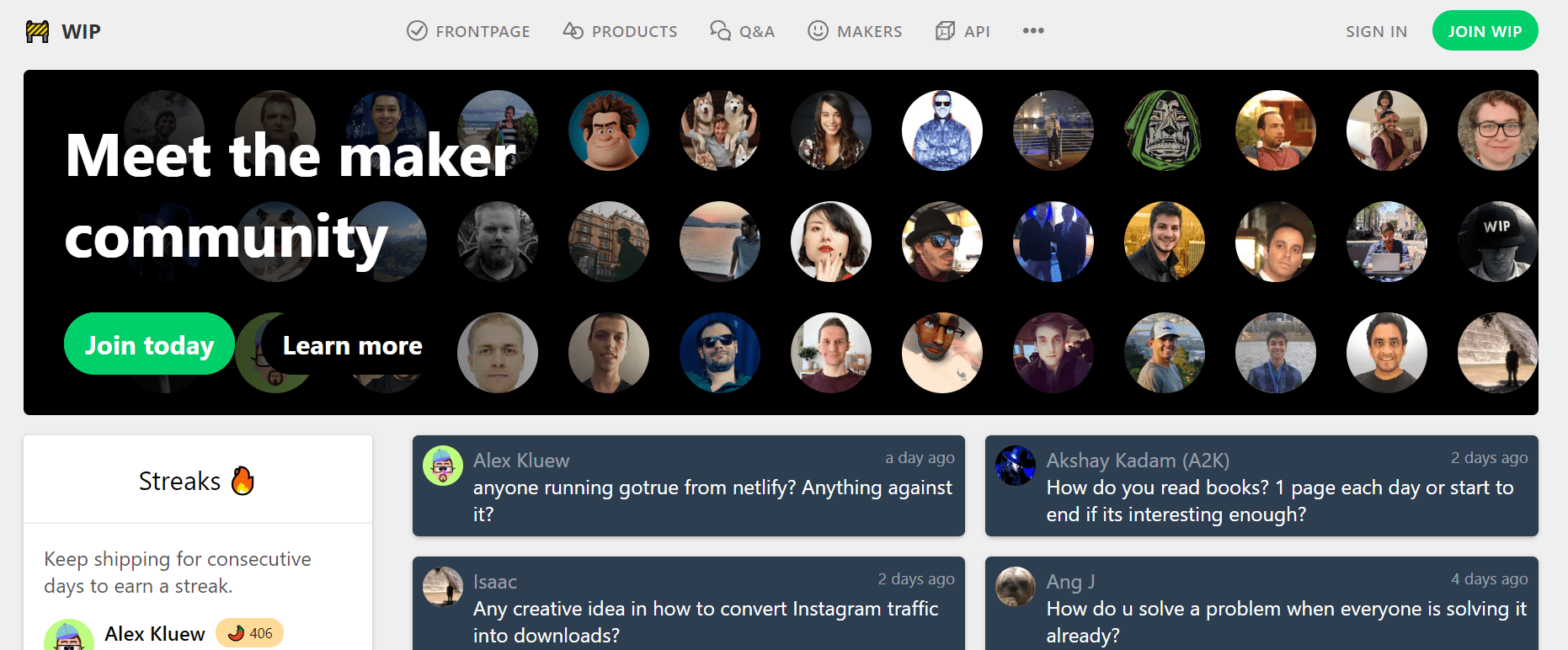Click the avatar with the WIP cap
Screen dimensions: 1568x650
pyautogui.click(x=1498, y=242)
